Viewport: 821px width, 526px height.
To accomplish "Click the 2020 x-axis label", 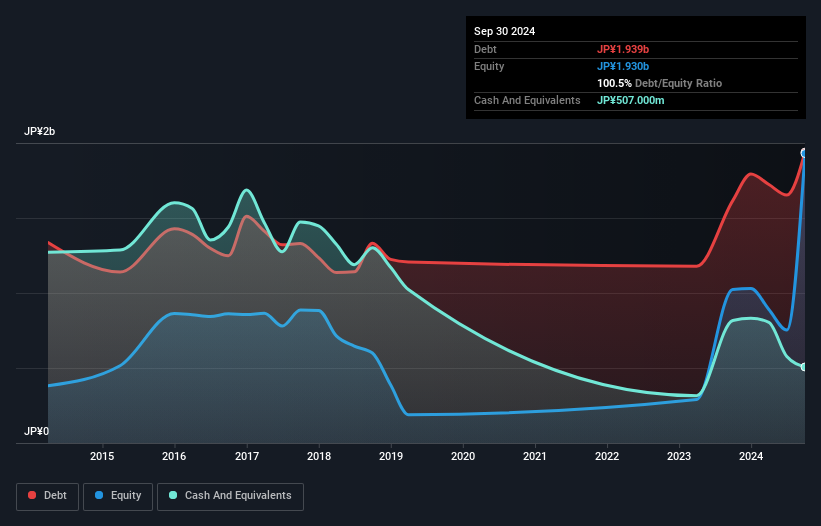I will [463, 456].
